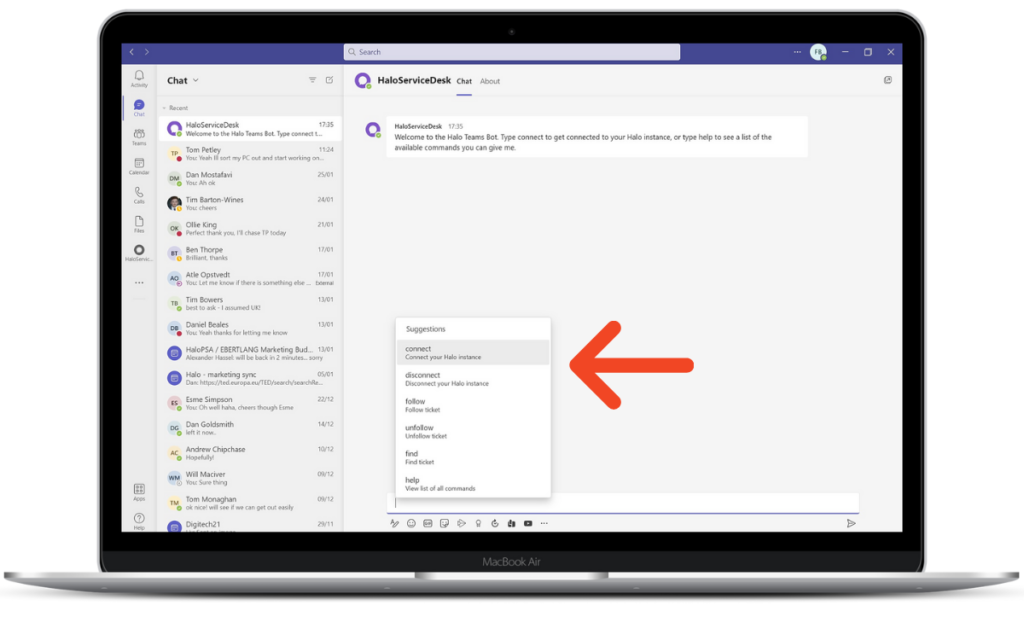Open more apps ellipsis in sidebar

(139, 283)
